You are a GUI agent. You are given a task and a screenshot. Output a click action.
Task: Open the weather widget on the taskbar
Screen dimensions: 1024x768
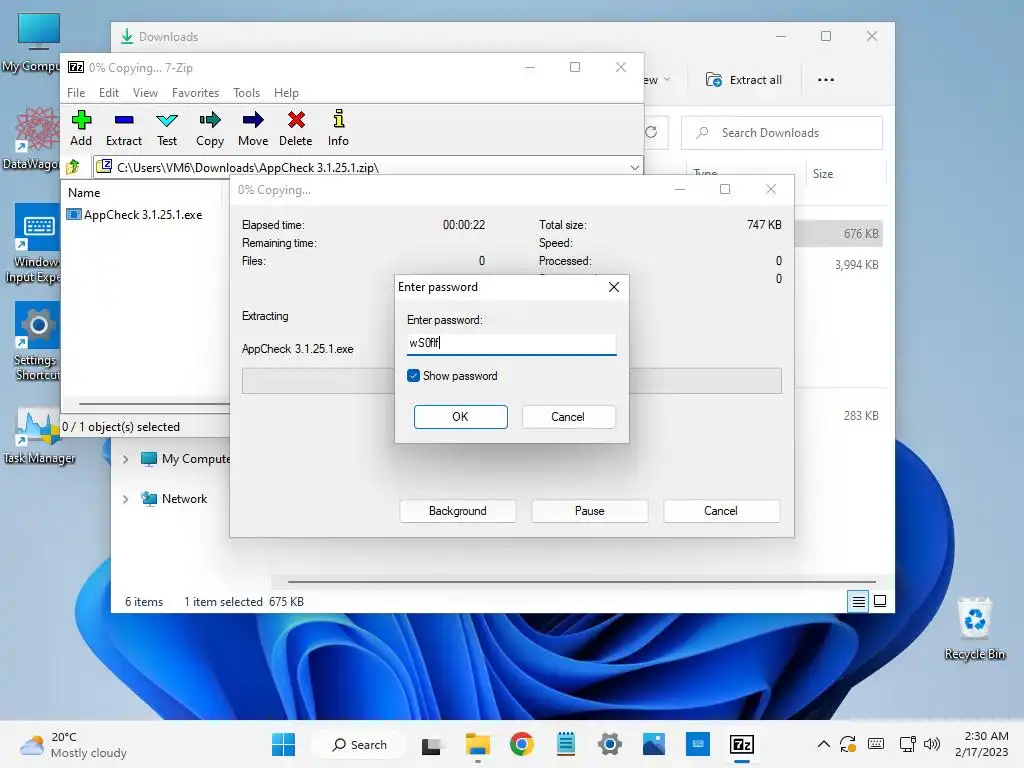73,744
